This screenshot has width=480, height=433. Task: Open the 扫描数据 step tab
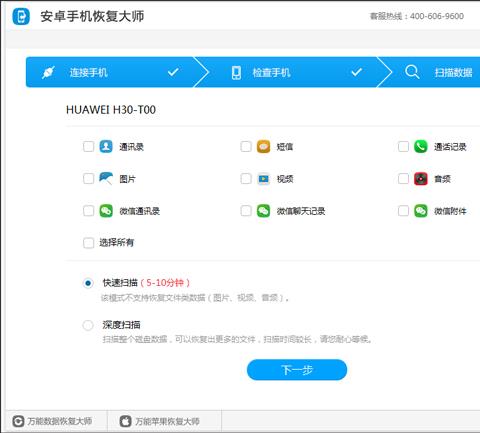point(430,72)
